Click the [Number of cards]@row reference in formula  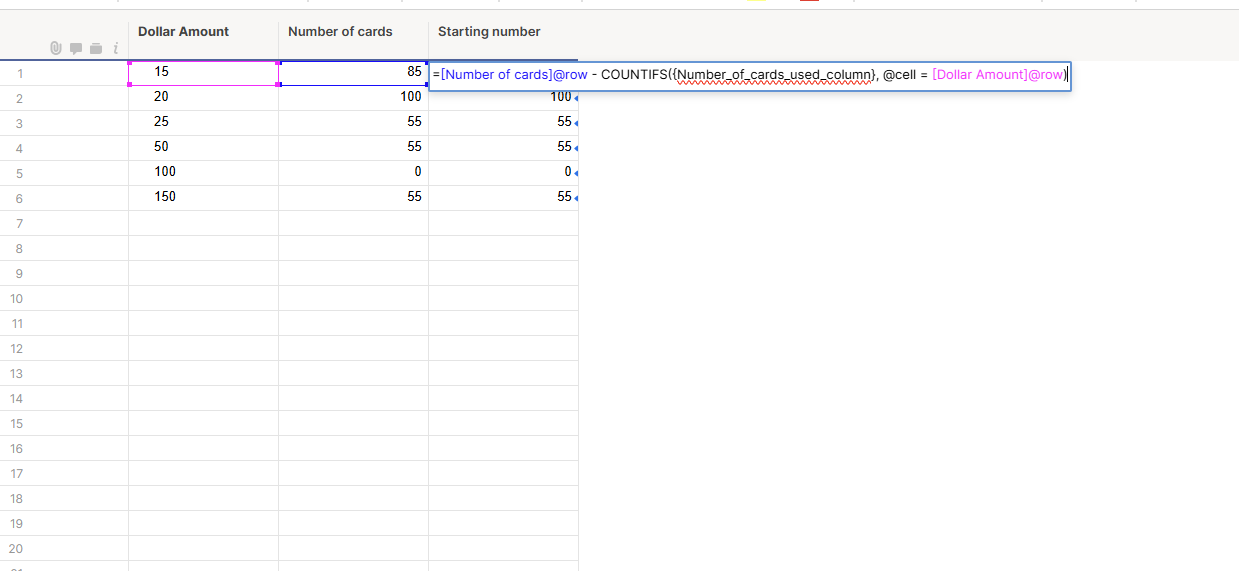pyautogui.click(x=514, y=75)
